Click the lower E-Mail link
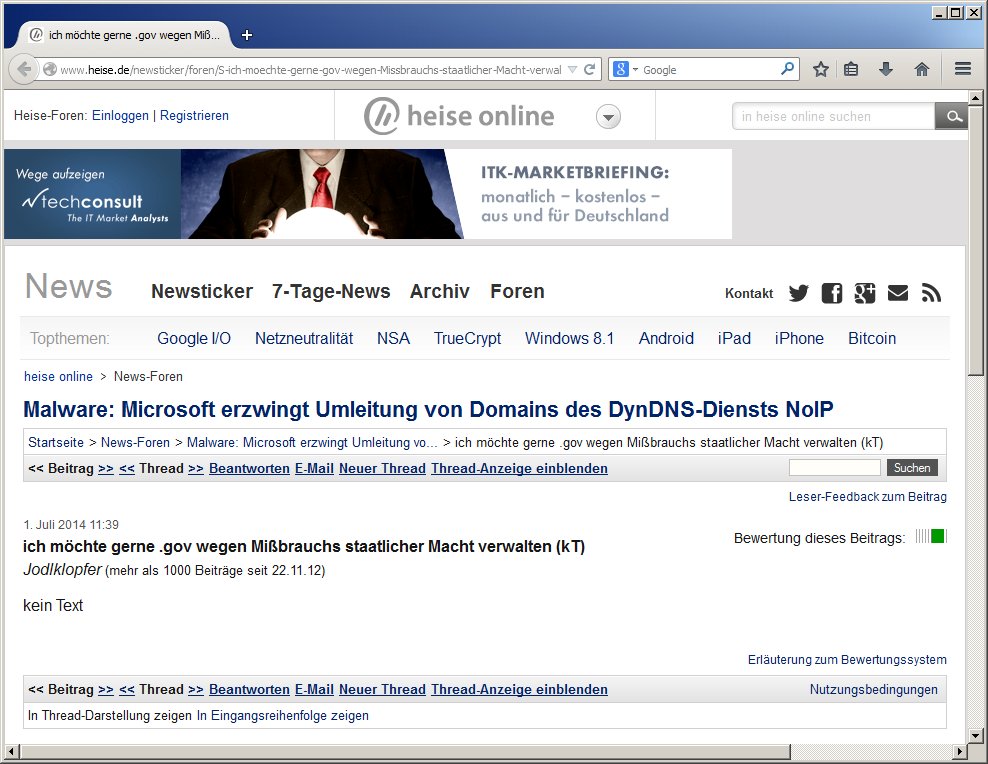 (x=314, y=690)
